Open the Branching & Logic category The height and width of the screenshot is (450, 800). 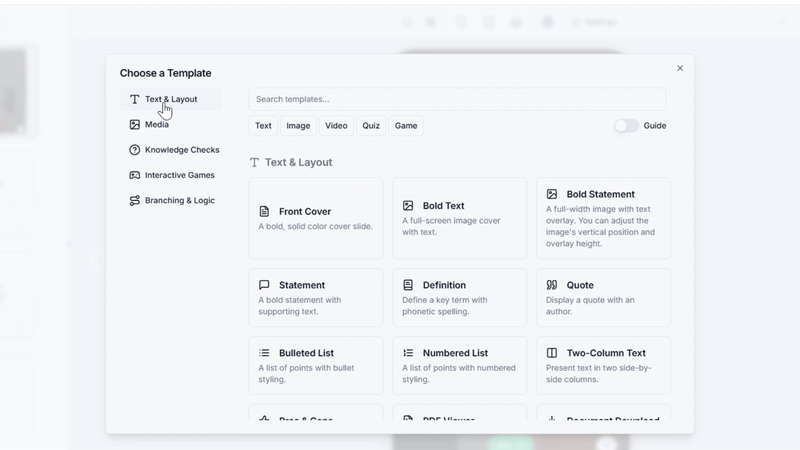pyautogui.click(x=170, y=201)
